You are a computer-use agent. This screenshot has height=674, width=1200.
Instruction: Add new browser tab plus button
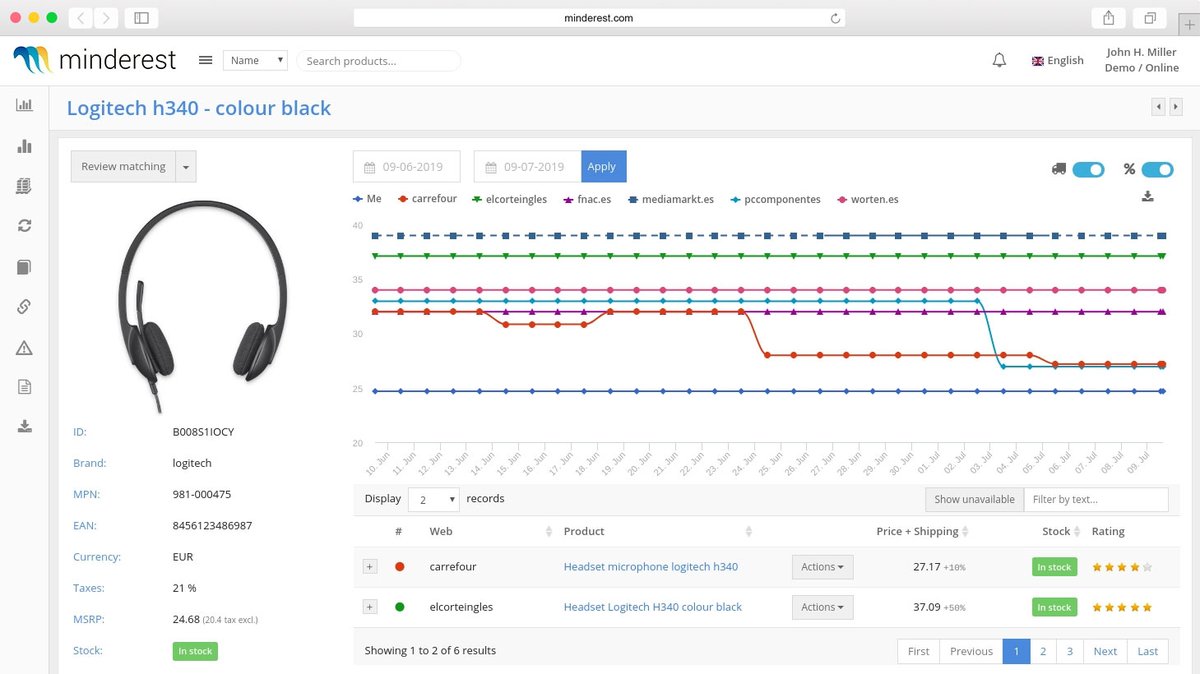point(1189,25)
